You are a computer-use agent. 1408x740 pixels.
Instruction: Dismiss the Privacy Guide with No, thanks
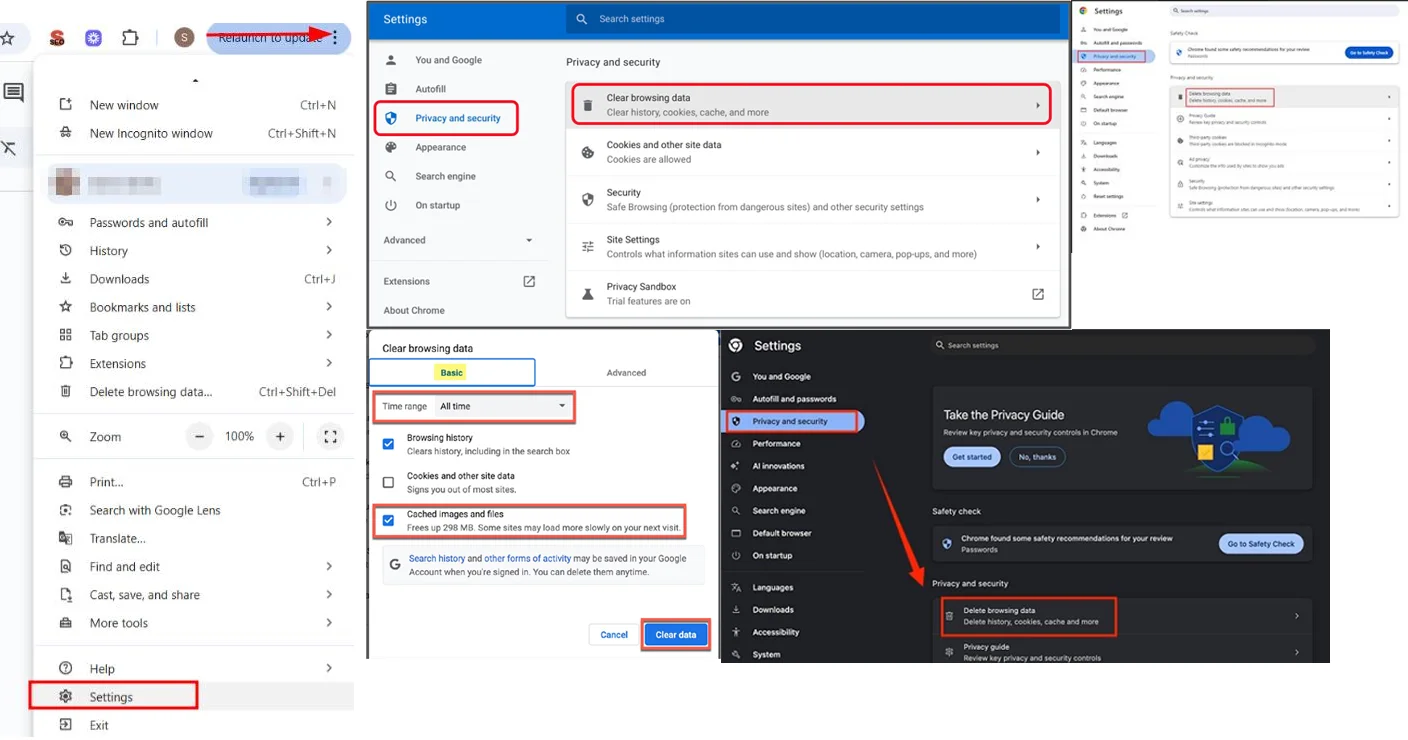click(1037, 457)
